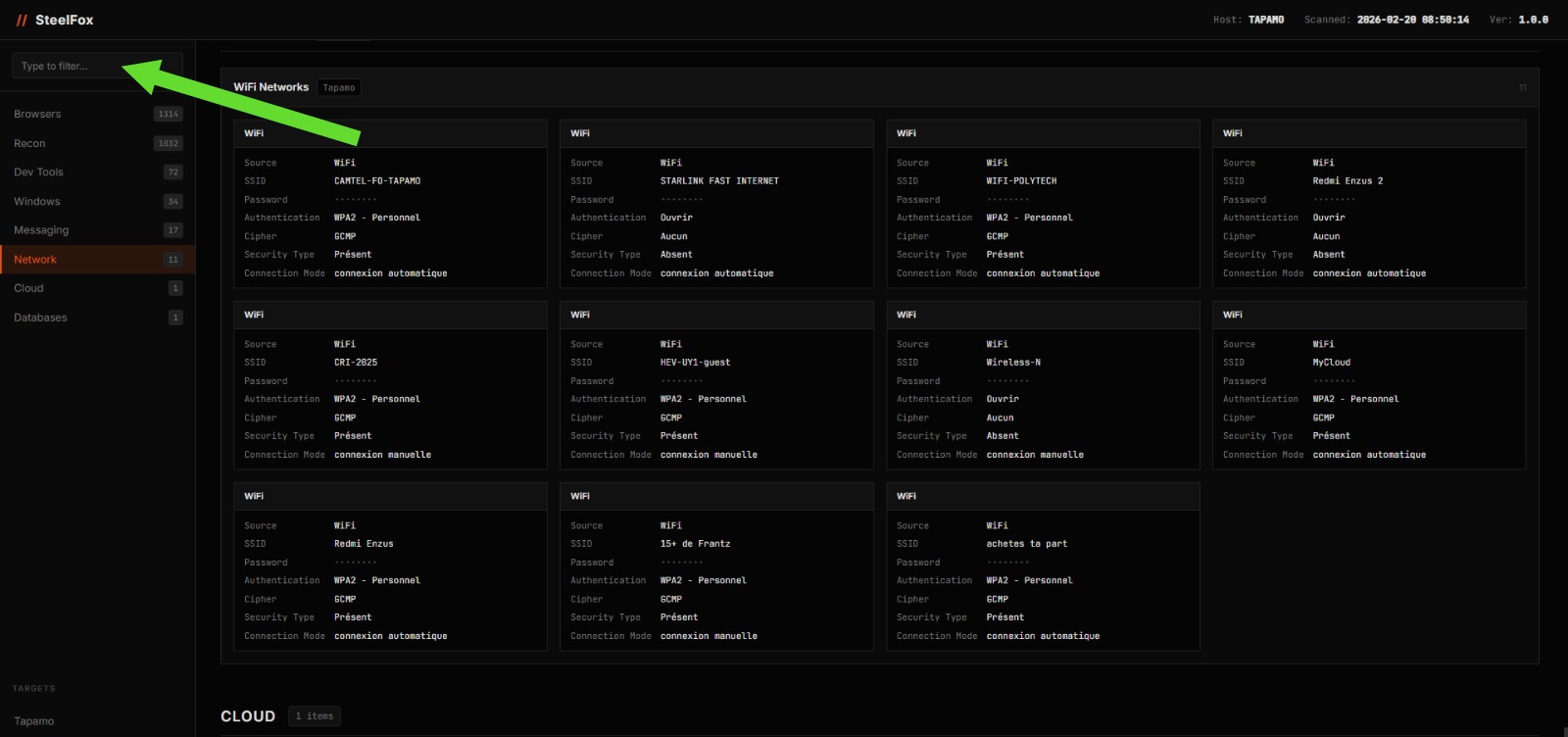Click the masked password of WIFI-POLYTECH
Image resolution: width=1568 pixels, height=737 pixels.
(x=1007, y=199)
